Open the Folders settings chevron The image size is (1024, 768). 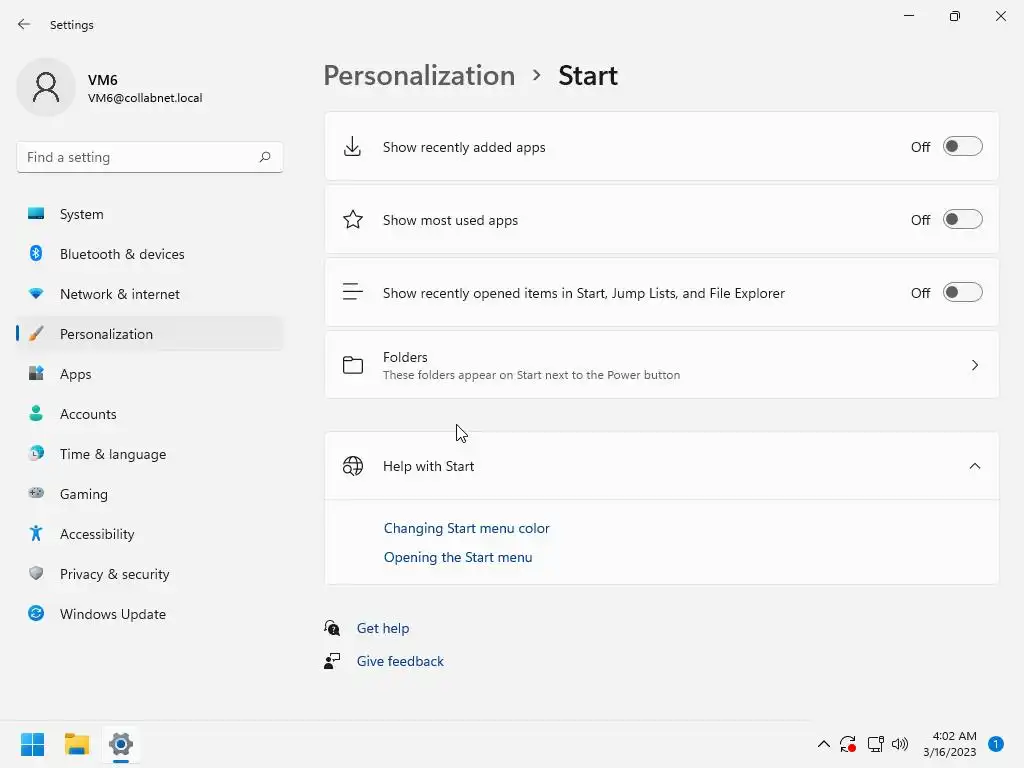tap(975, 365)
